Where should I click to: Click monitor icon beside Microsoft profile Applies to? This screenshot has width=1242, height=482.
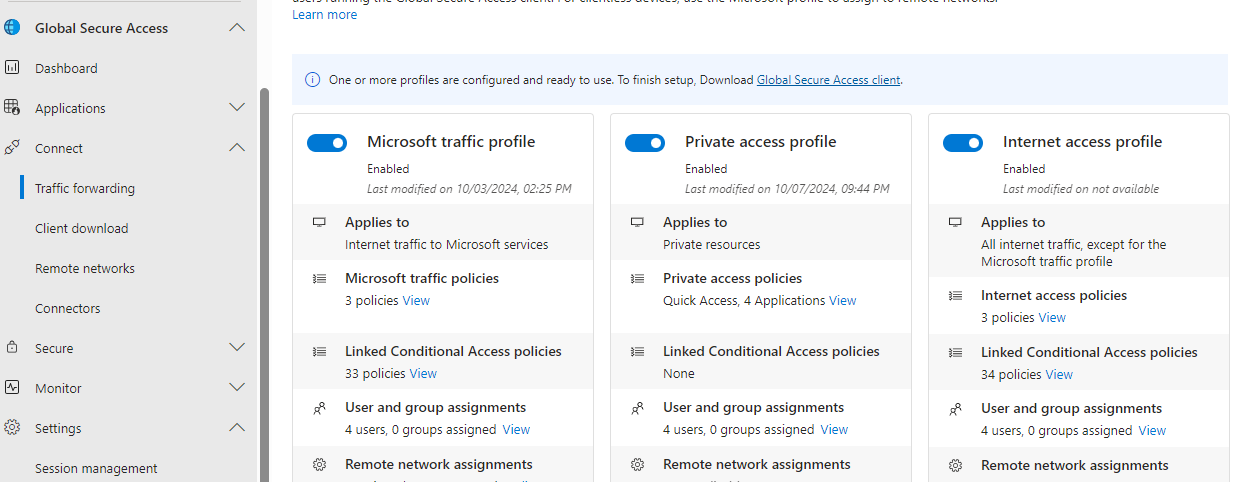(319, 222)
